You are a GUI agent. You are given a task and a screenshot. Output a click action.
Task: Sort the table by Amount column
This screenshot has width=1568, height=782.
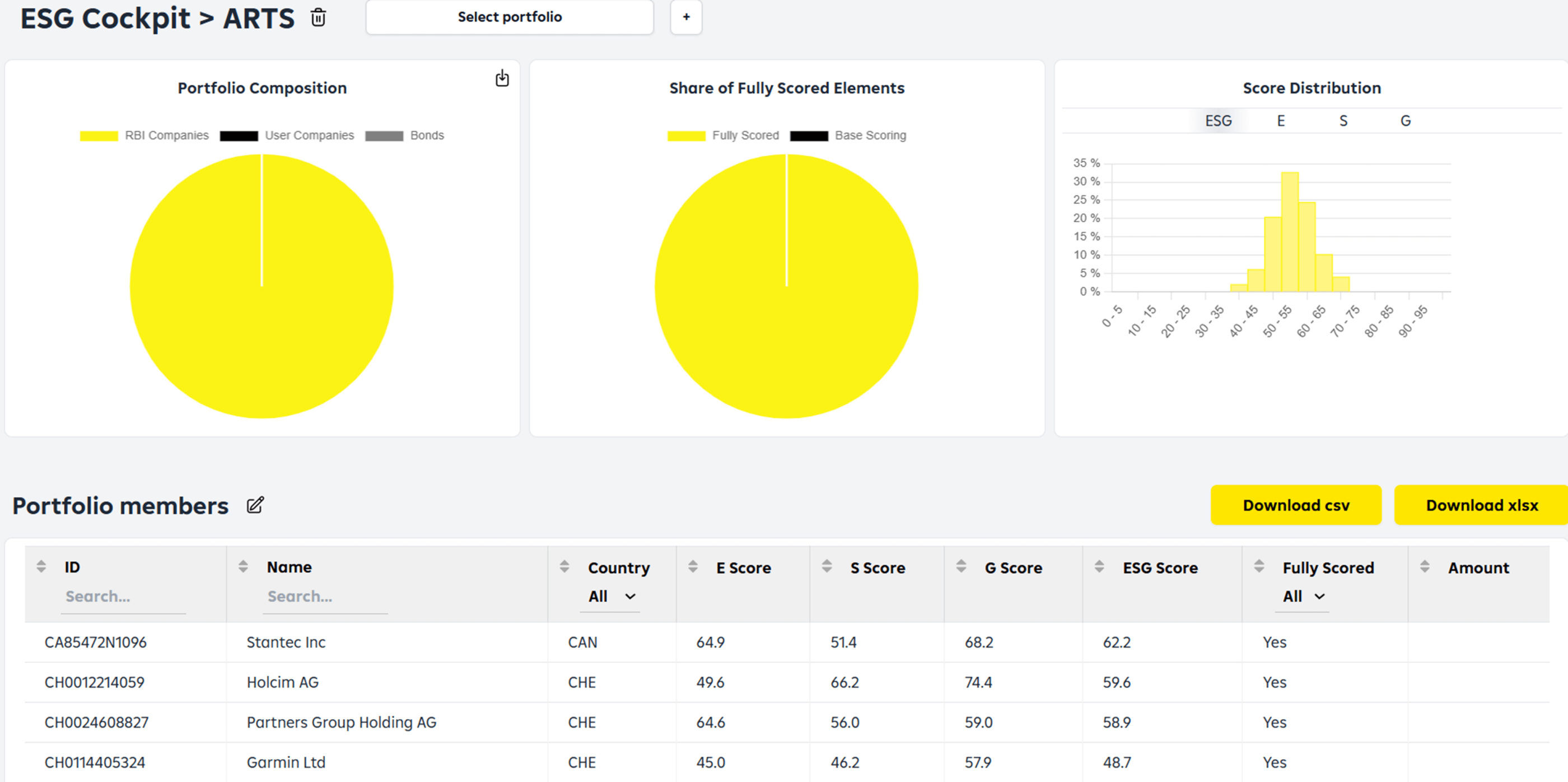click(x=1424, y=566)
